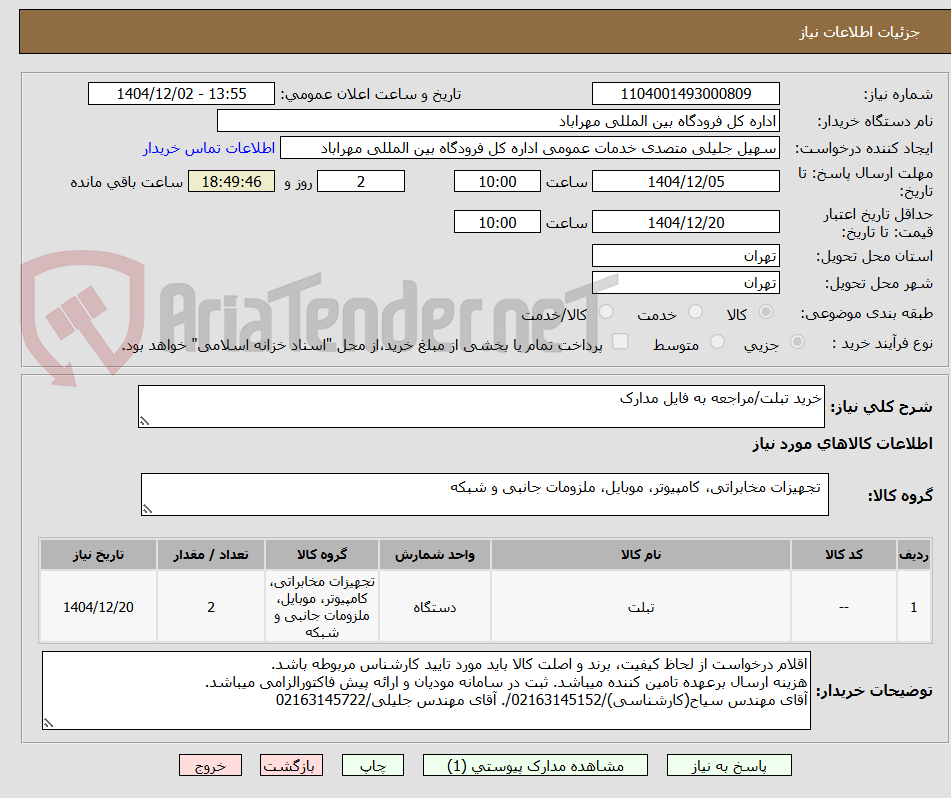The width and height of the screenshot is (951, 798).
Task: Click the گروه کالا table column header
Action: pyautogui.click(x=322, y=555)
